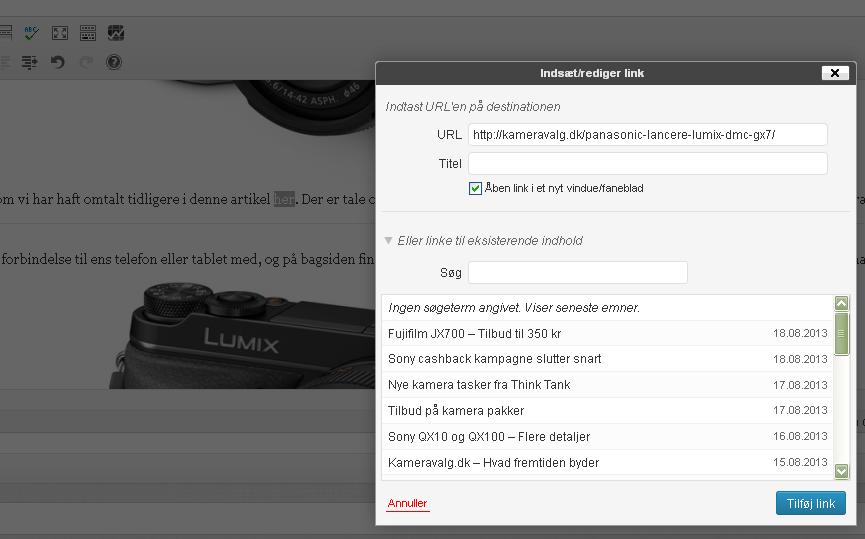This screenshot has width=865, height=539.
Task: Click the 'Annuller' link
Action: click(407, 503)
